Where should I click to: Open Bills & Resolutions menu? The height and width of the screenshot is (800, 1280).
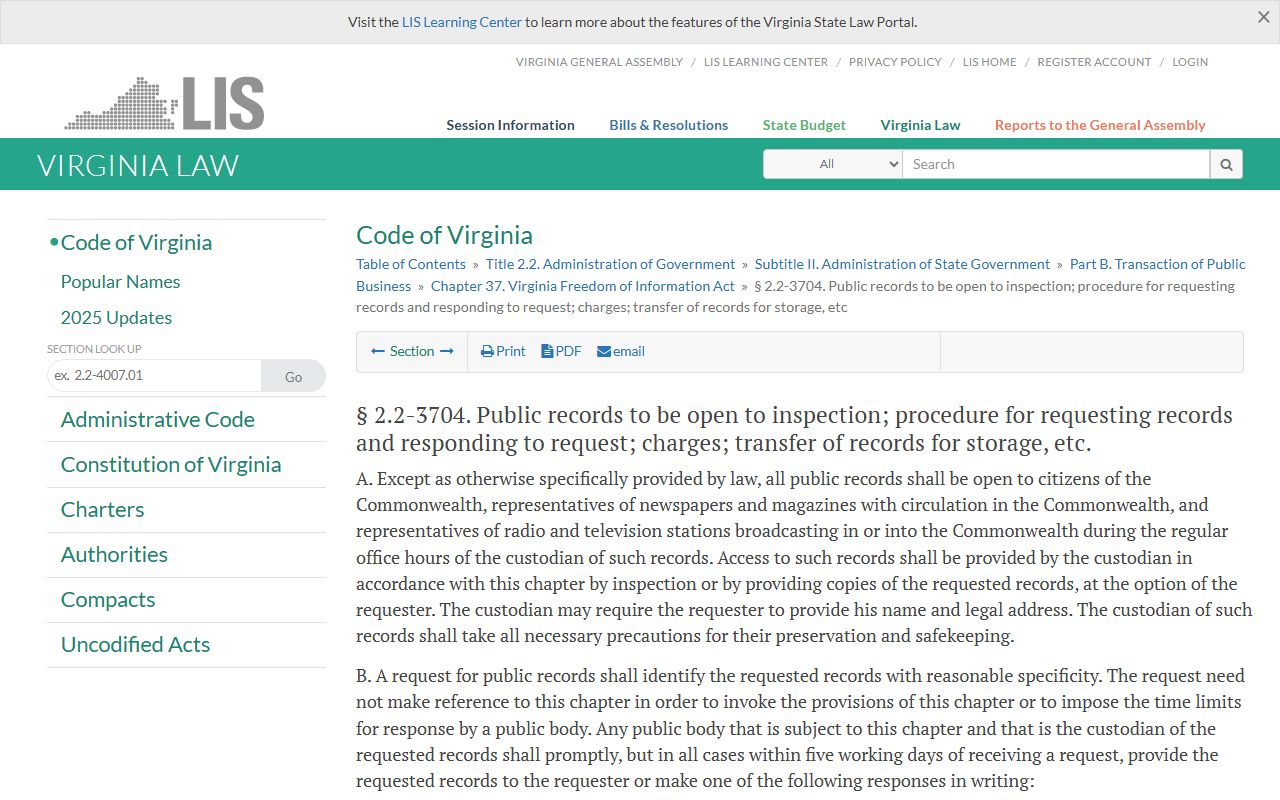[x=669, y=125]
